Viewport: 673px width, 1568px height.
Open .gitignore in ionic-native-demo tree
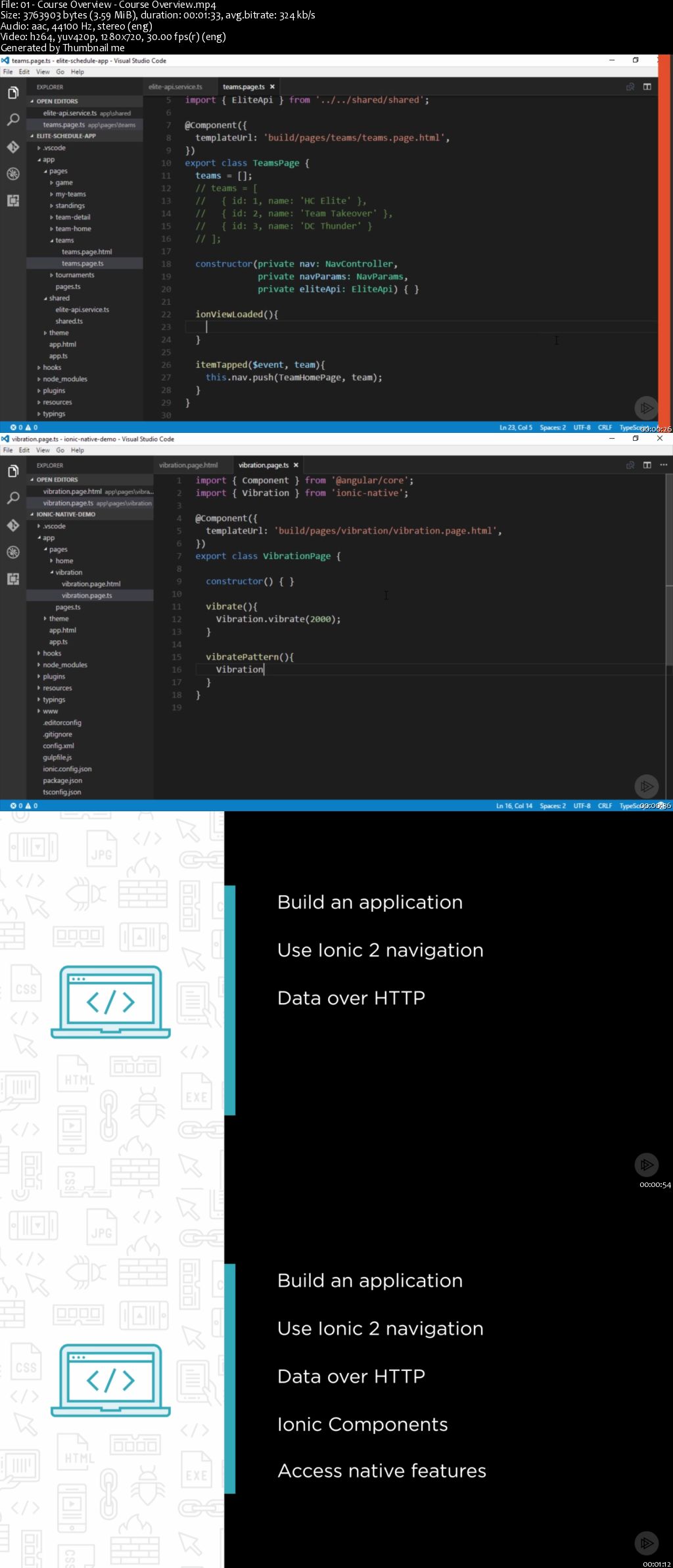click(57, 734)
